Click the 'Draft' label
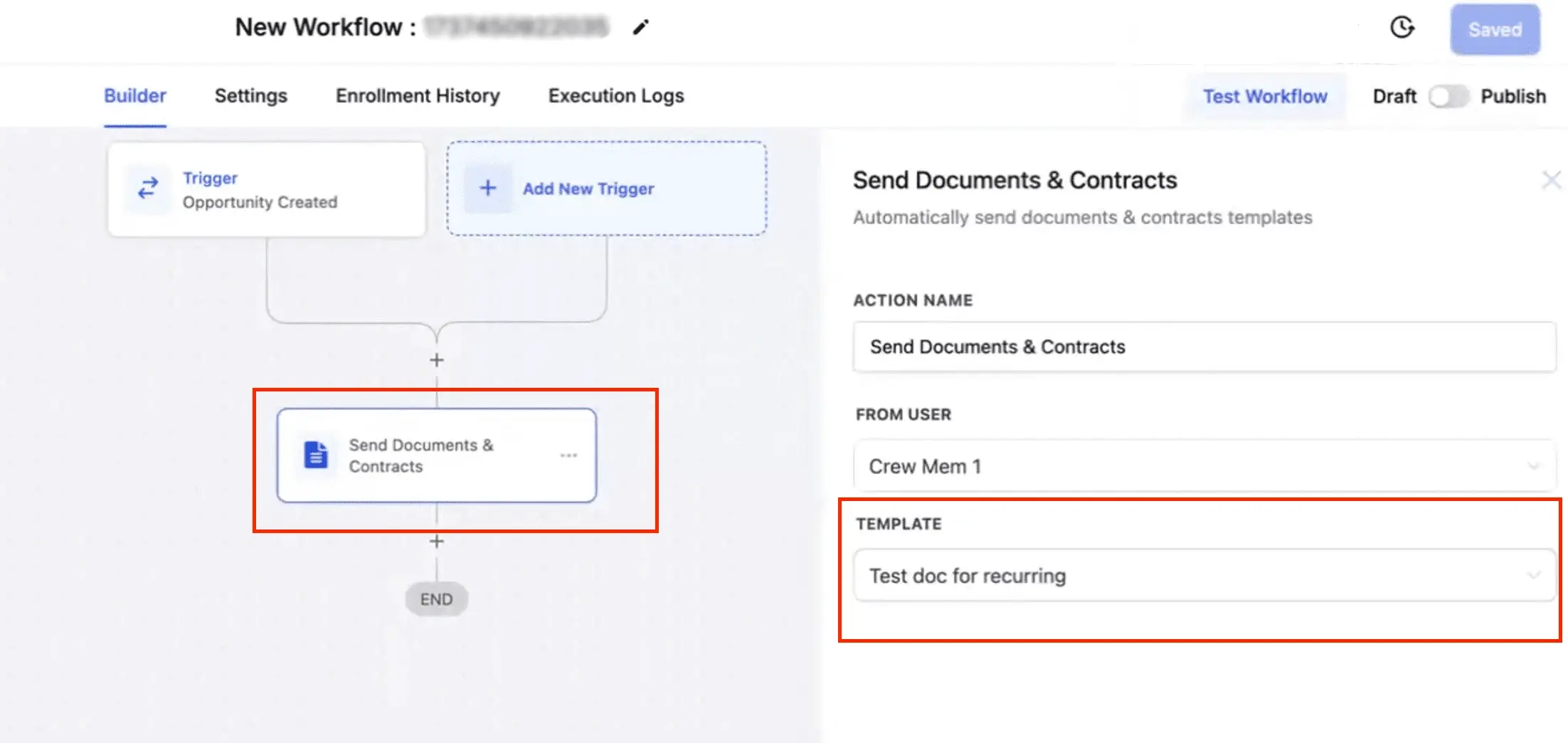 [1394, 96]
